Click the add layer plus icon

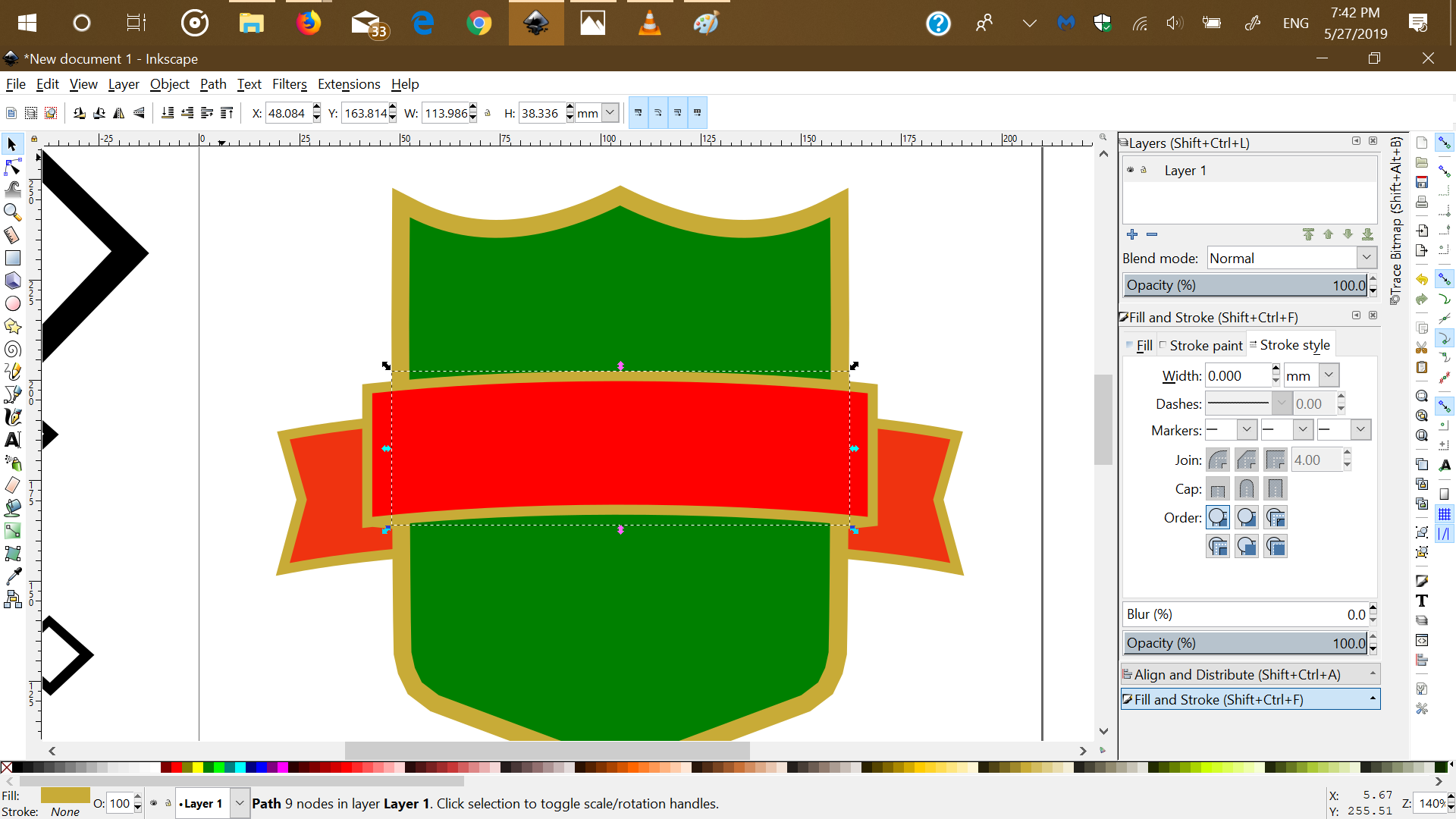click(x=1132, y=234)
